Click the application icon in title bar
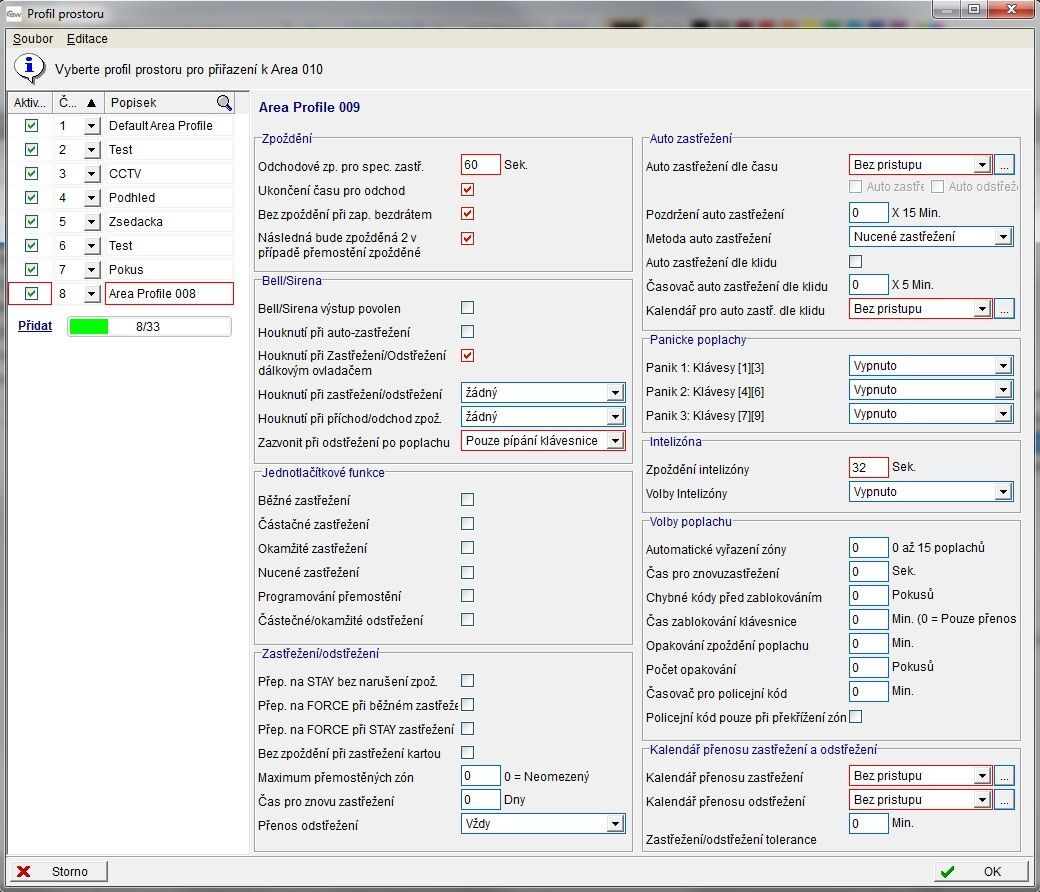 [x=14, y=14]
